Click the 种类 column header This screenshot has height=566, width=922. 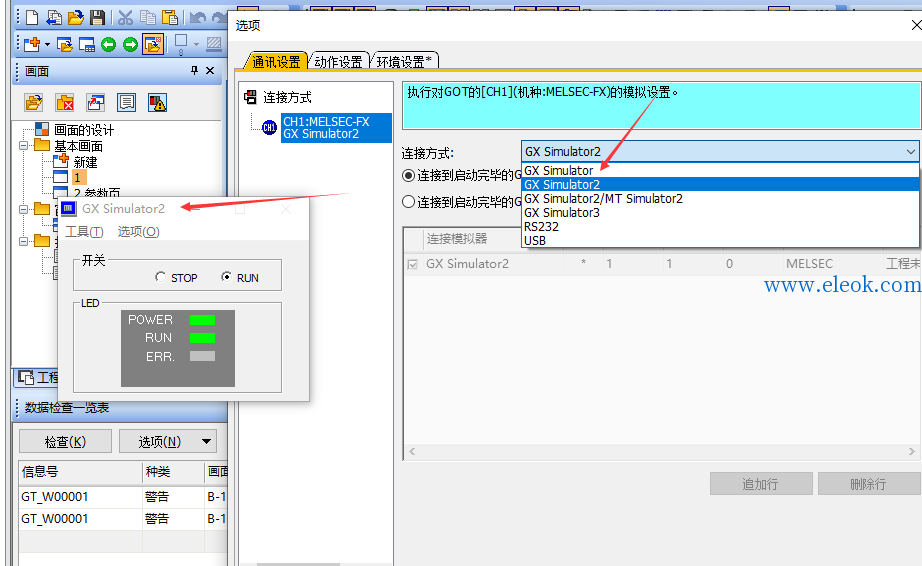click(x=173, y=471)
